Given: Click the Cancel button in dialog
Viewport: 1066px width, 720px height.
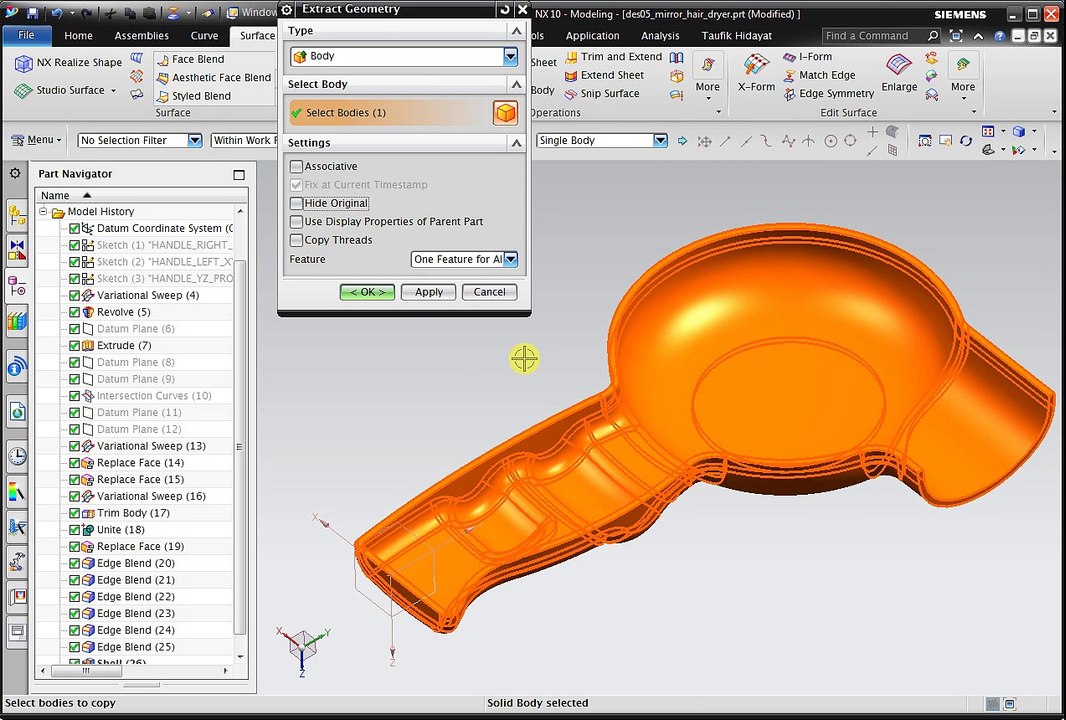Looking at the screenshot, I should (x=489, y=292).
